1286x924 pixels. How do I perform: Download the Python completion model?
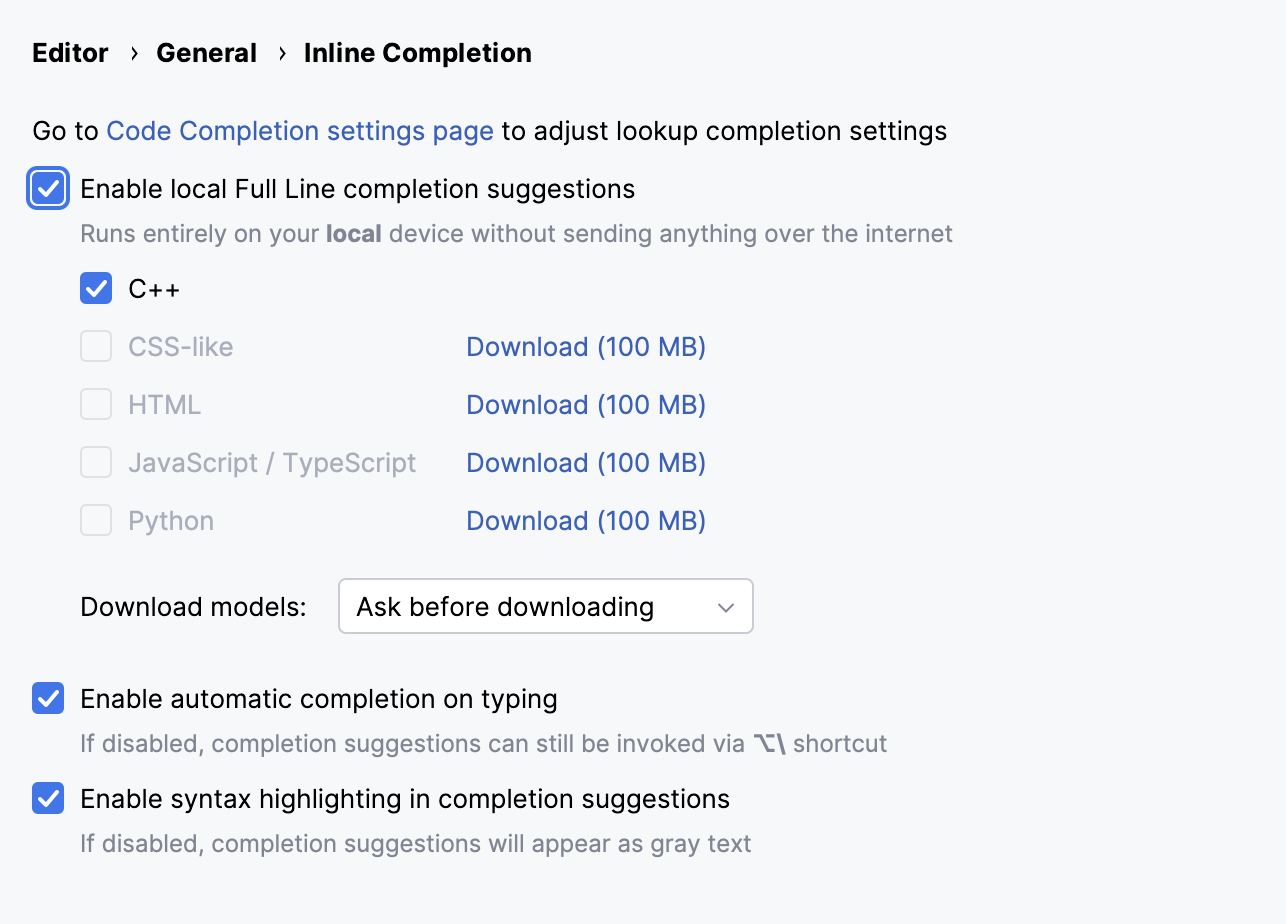(585, 520)
